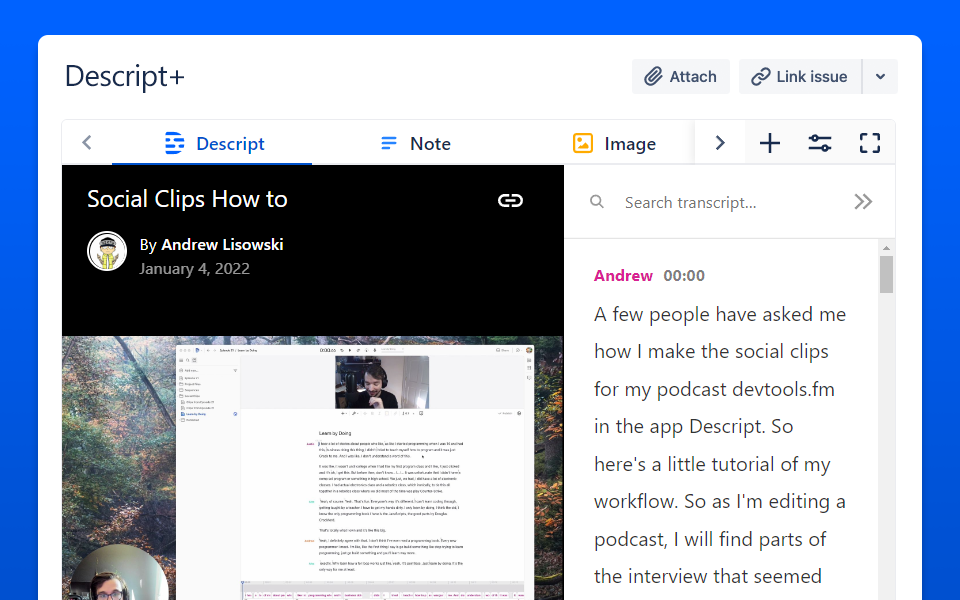Jump to the 00:00 transcript timestamp
Viewport: 960px width, 600px height.
click(x=684, y=276)
